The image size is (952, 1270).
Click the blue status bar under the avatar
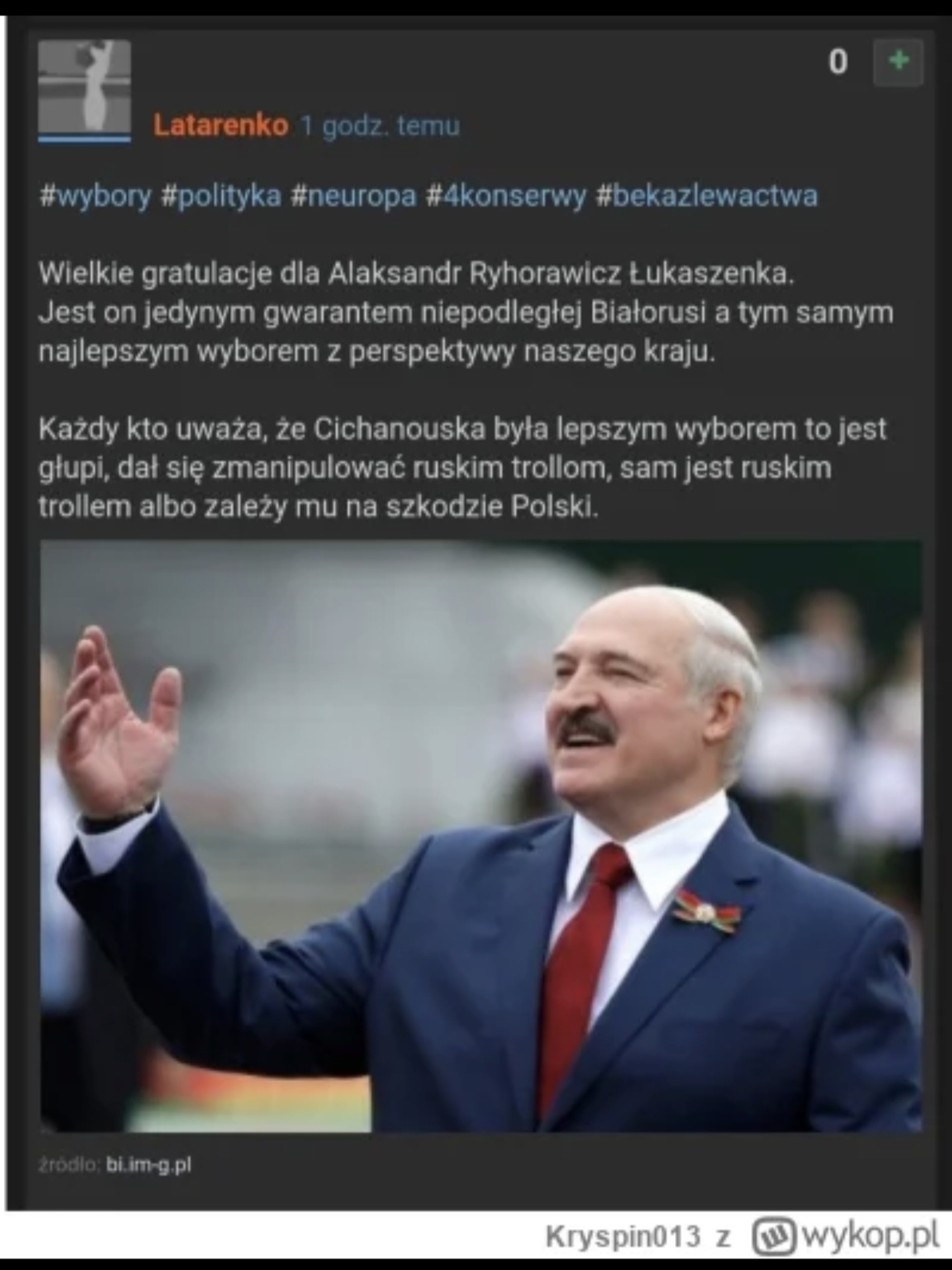click(84, 138)
